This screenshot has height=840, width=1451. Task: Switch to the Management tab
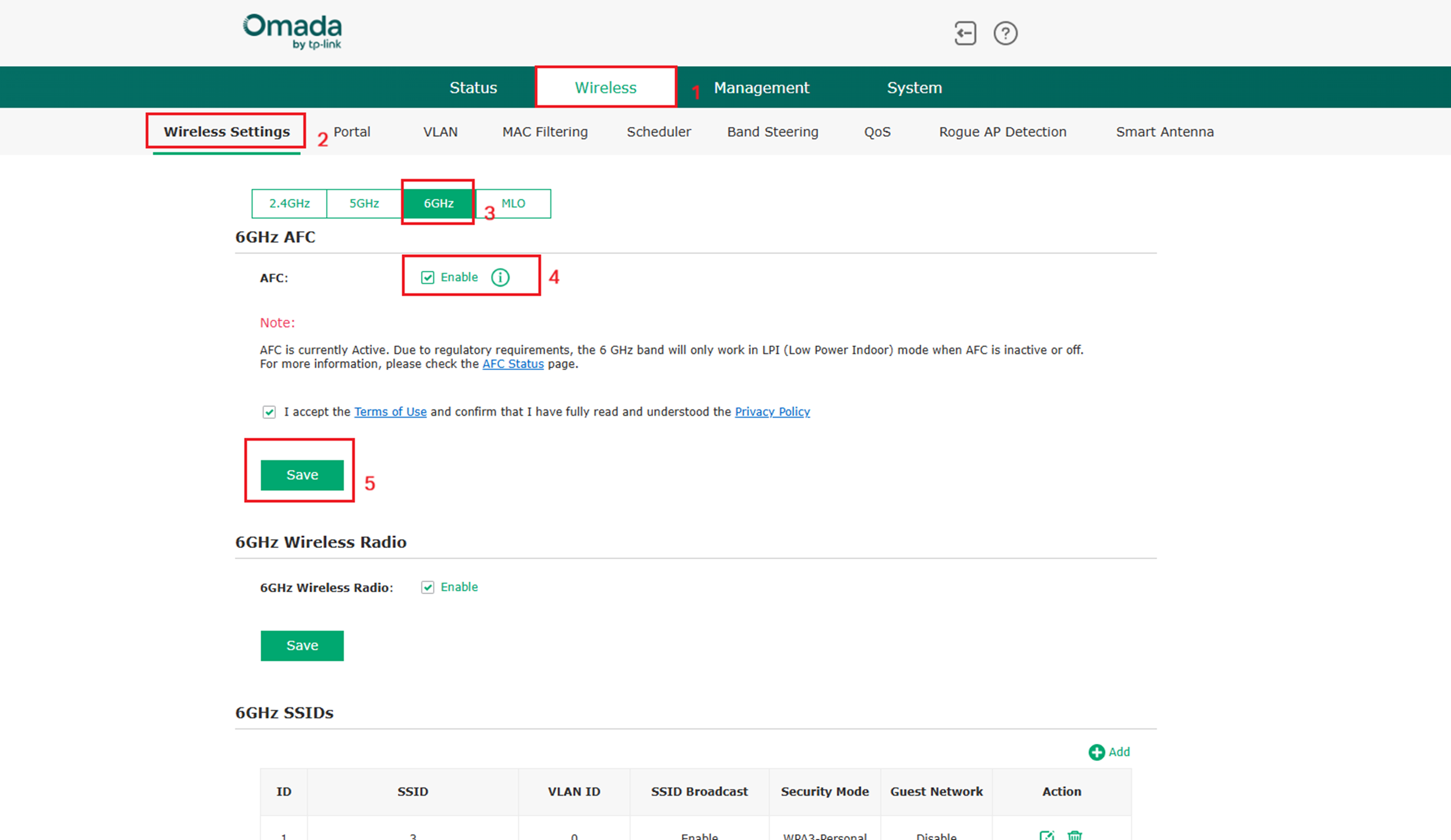pos(761,88)
